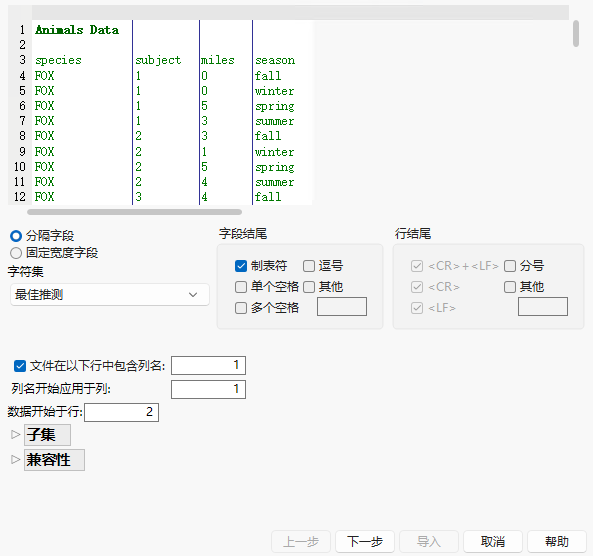Click the 'Animals Data' title text in preview
Image resolution: width=593 pixels, height=556 pixels.
click(x=77, y=30)
